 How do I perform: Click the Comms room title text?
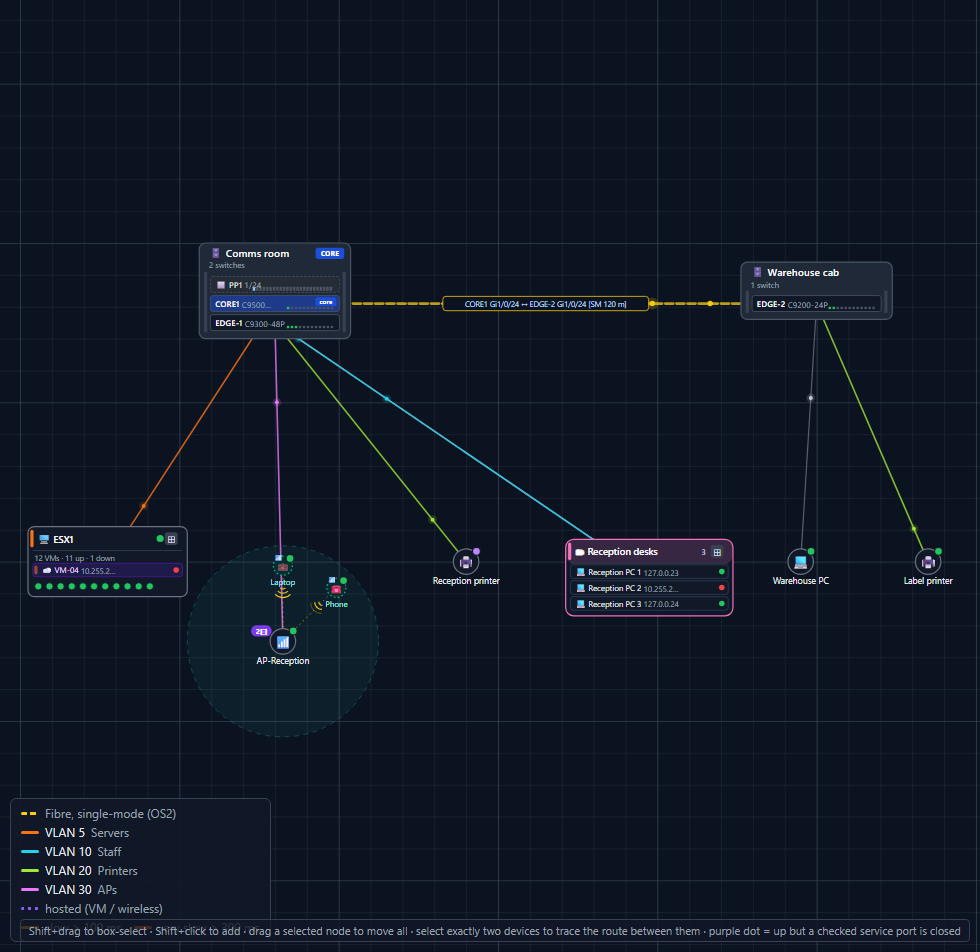point(258,253)
